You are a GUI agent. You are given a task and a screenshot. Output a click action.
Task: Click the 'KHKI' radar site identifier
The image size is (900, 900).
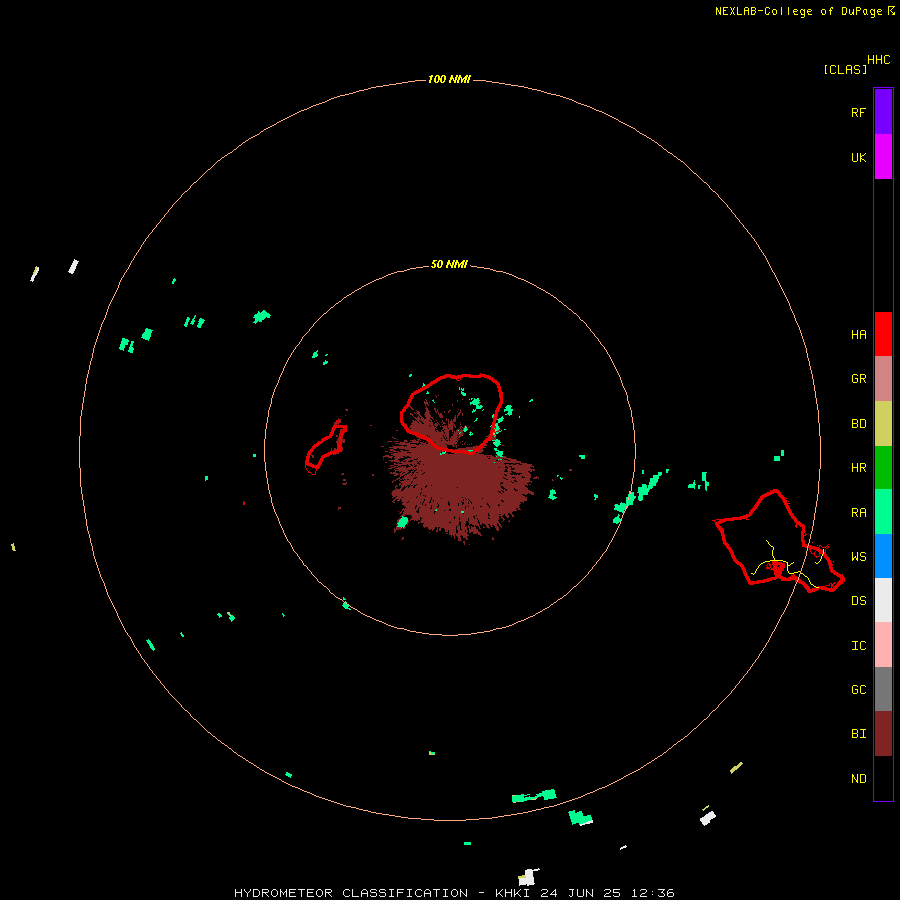513,893
